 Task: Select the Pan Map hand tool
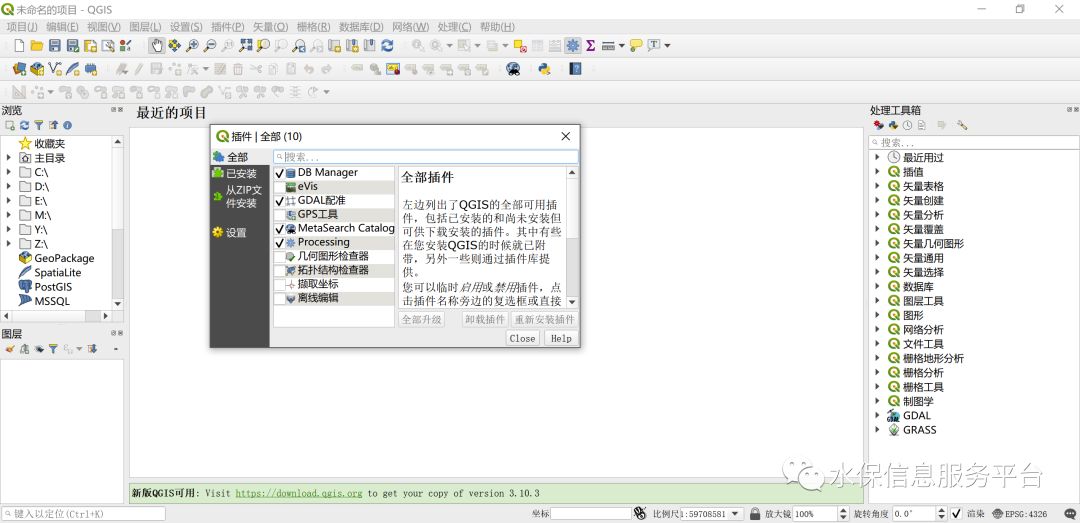pos(157,46)
